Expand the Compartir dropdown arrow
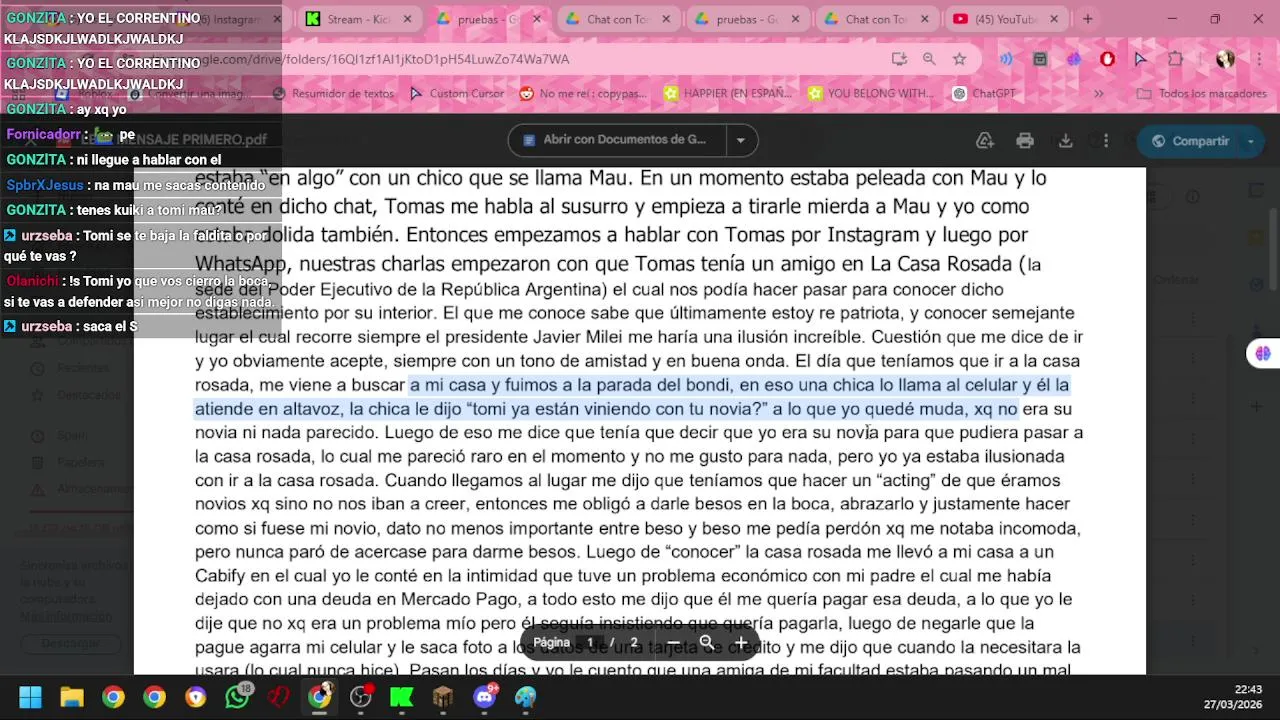The height and width of the screenshot is (720, 1280). [1251, 141]
